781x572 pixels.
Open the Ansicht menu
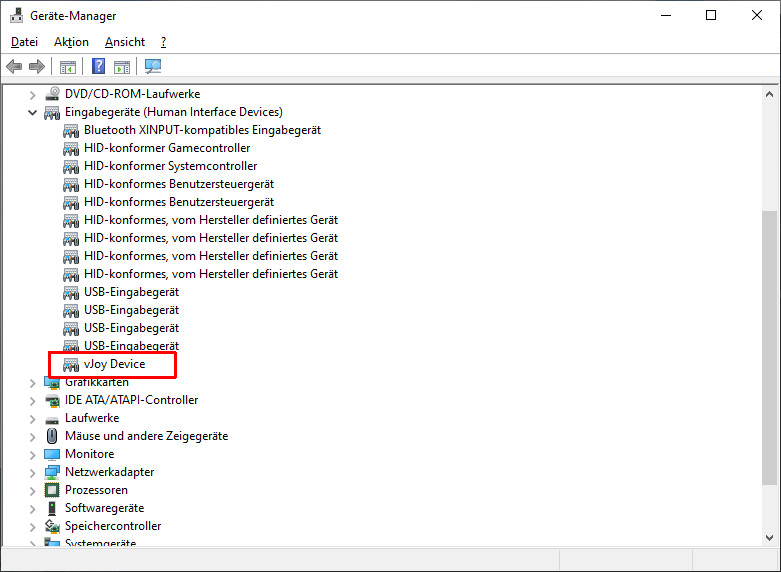coord(125,42)
